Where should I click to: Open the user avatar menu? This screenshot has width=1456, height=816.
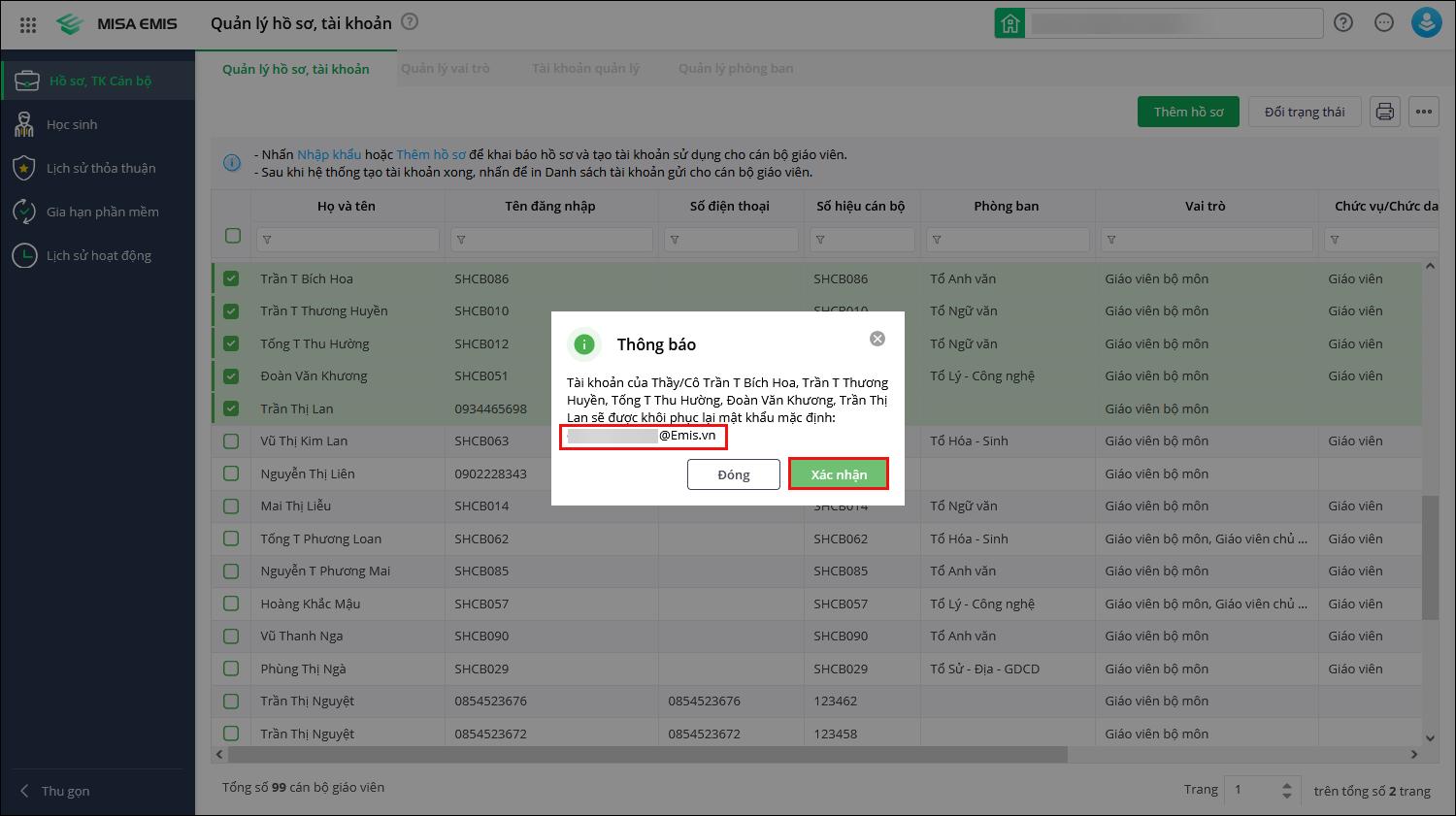pos(1426,22)
